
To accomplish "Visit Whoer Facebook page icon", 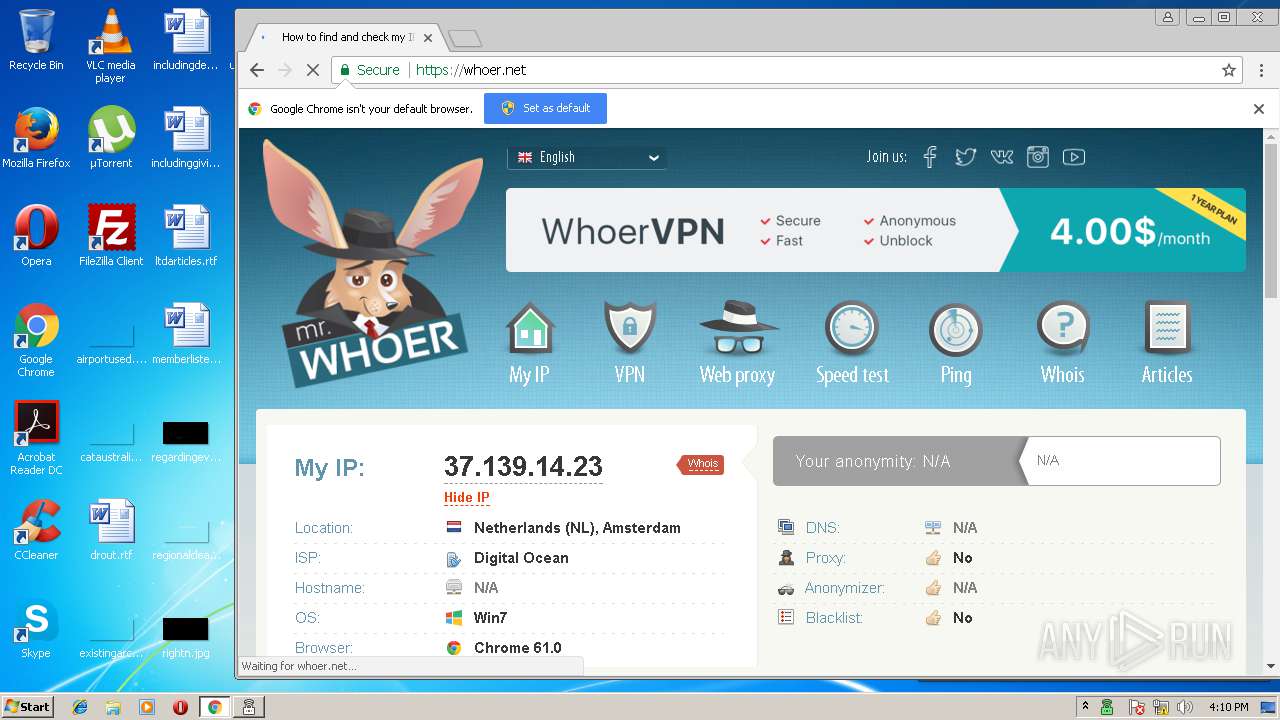I will coord(930,157).
